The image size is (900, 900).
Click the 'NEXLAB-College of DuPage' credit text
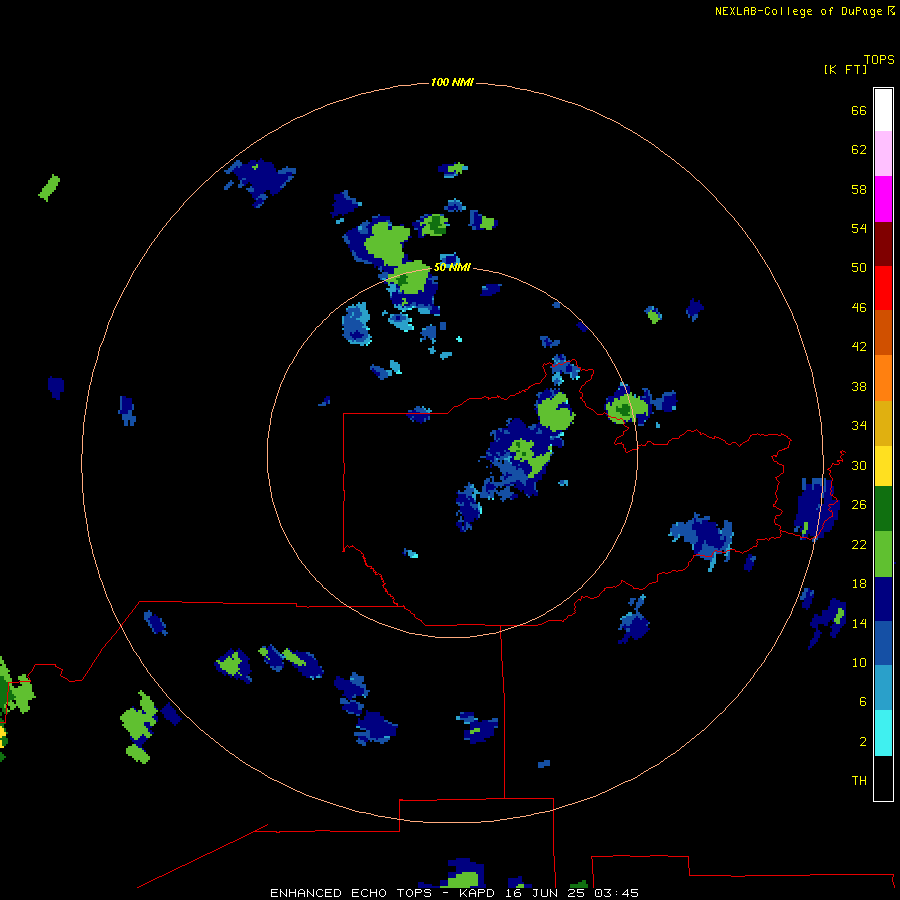click(798, 11)
